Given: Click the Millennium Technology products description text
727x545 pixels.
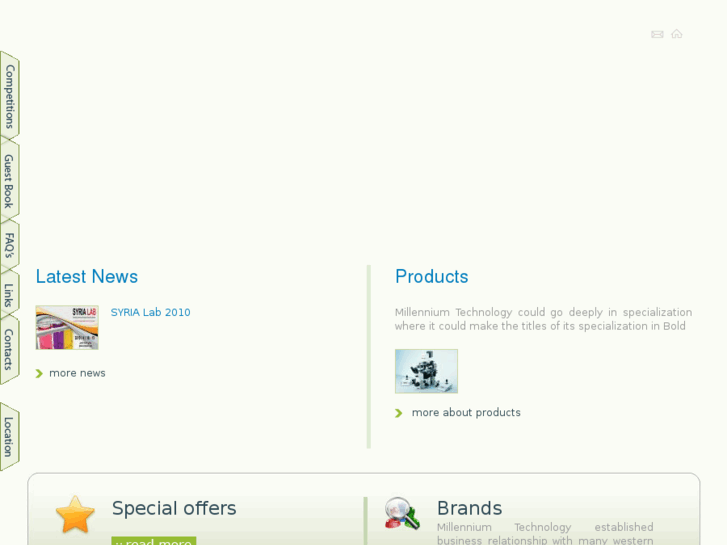Looking at the screenshot, I should tap(543, 319).
